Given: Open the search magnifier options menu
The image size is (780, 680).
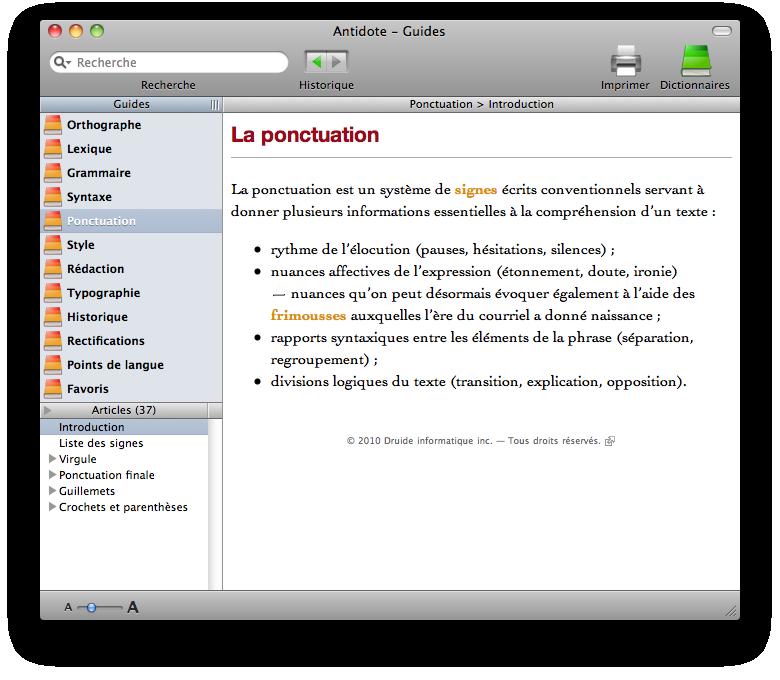Looking at the screenshot, I should pos(62,62).
